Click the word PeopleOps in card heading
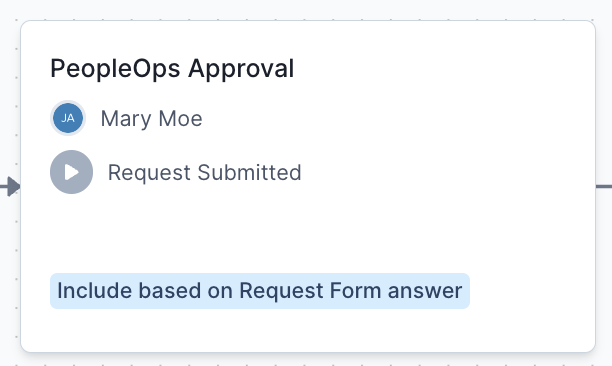 click(x=116, y=69)
